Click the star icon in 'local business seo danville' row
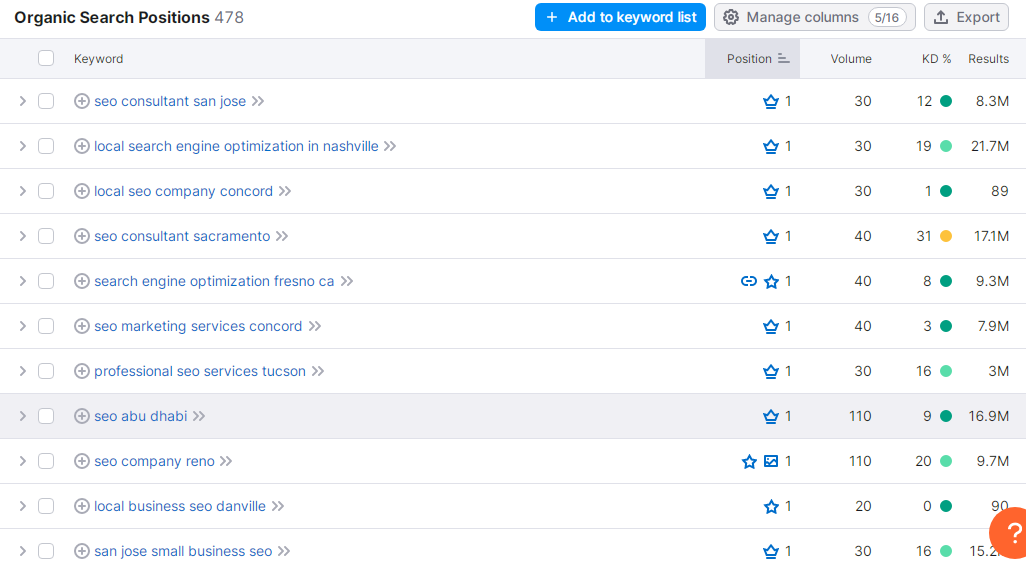 (x=771, y=506)
